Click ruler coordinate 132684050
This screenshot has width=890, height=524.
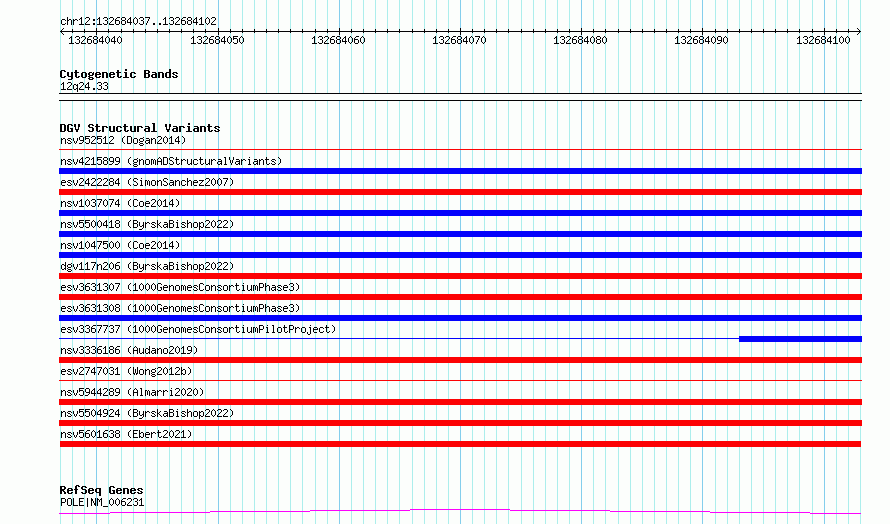217,40
